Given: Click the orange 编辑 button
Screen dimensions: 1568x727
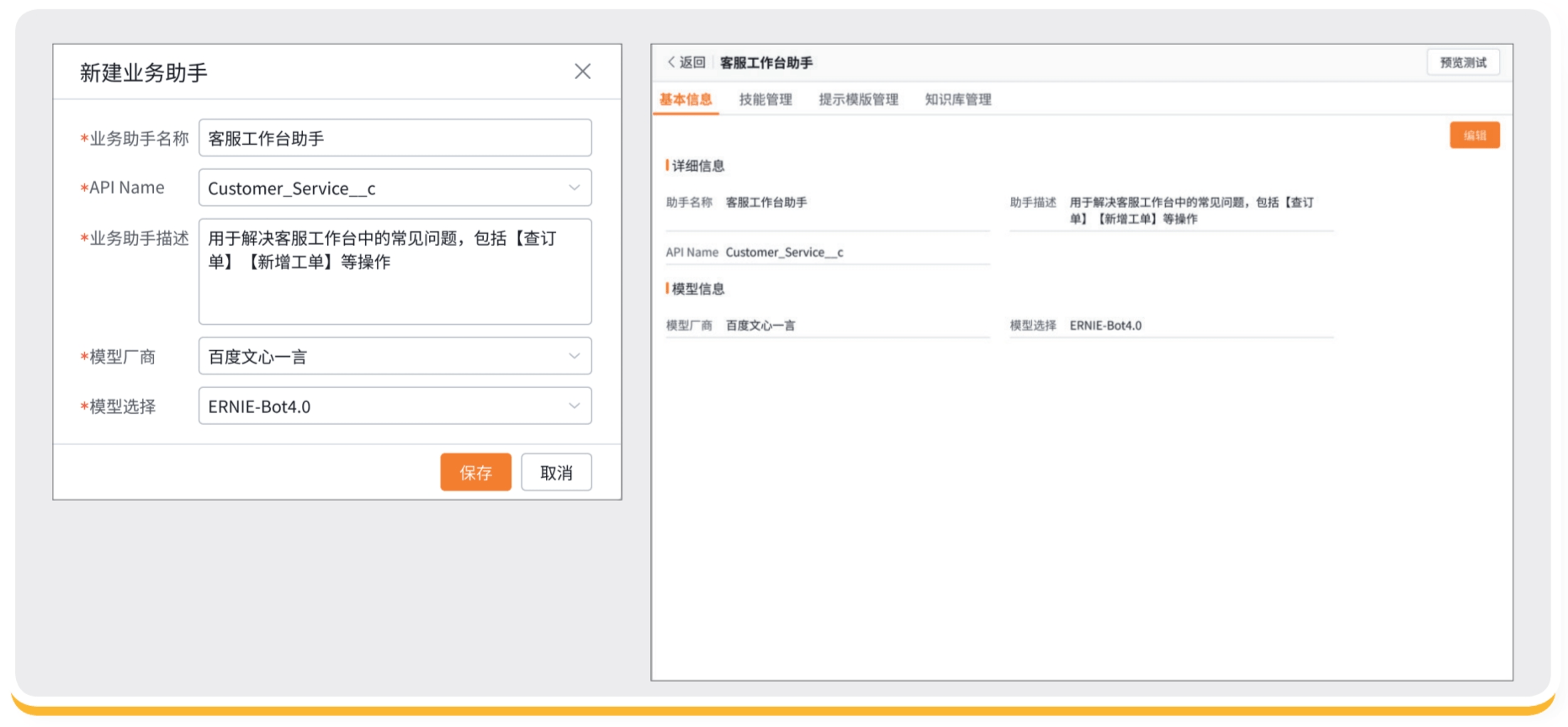Looking at the screenshot, I should (1475, 135).
